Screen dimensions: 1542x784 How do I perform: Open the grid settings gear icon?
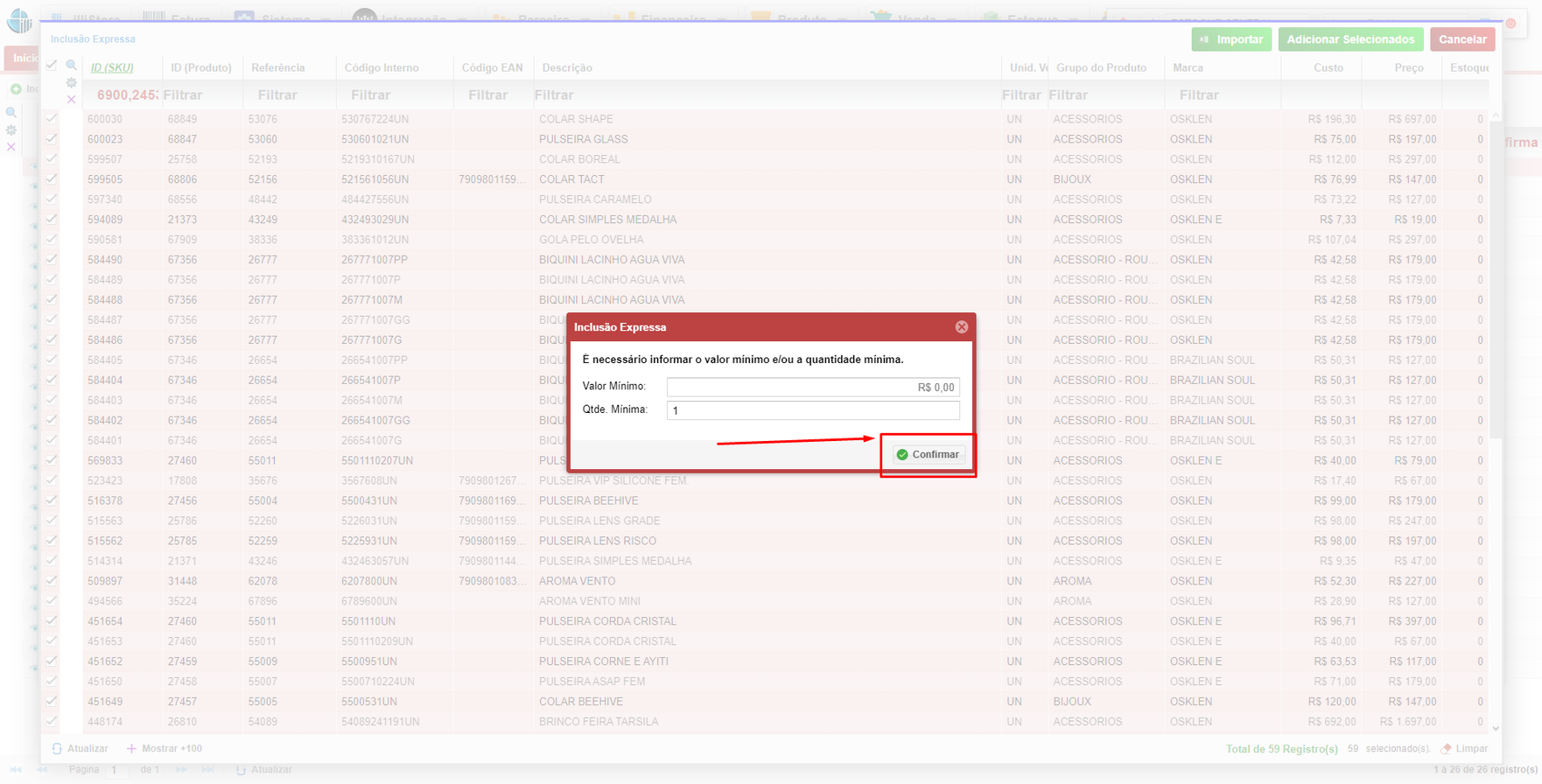click(72, 83)
